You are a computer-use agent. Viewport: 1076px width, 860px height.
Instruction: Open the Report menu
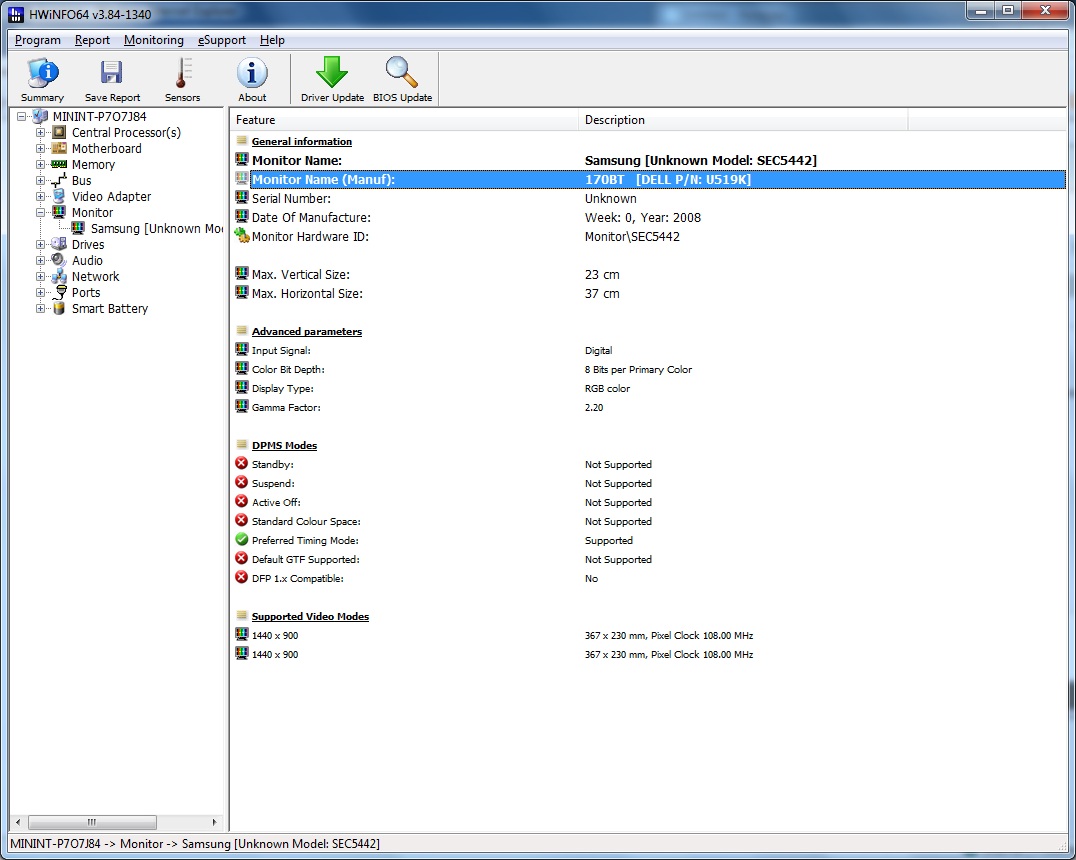pos(92,40)
